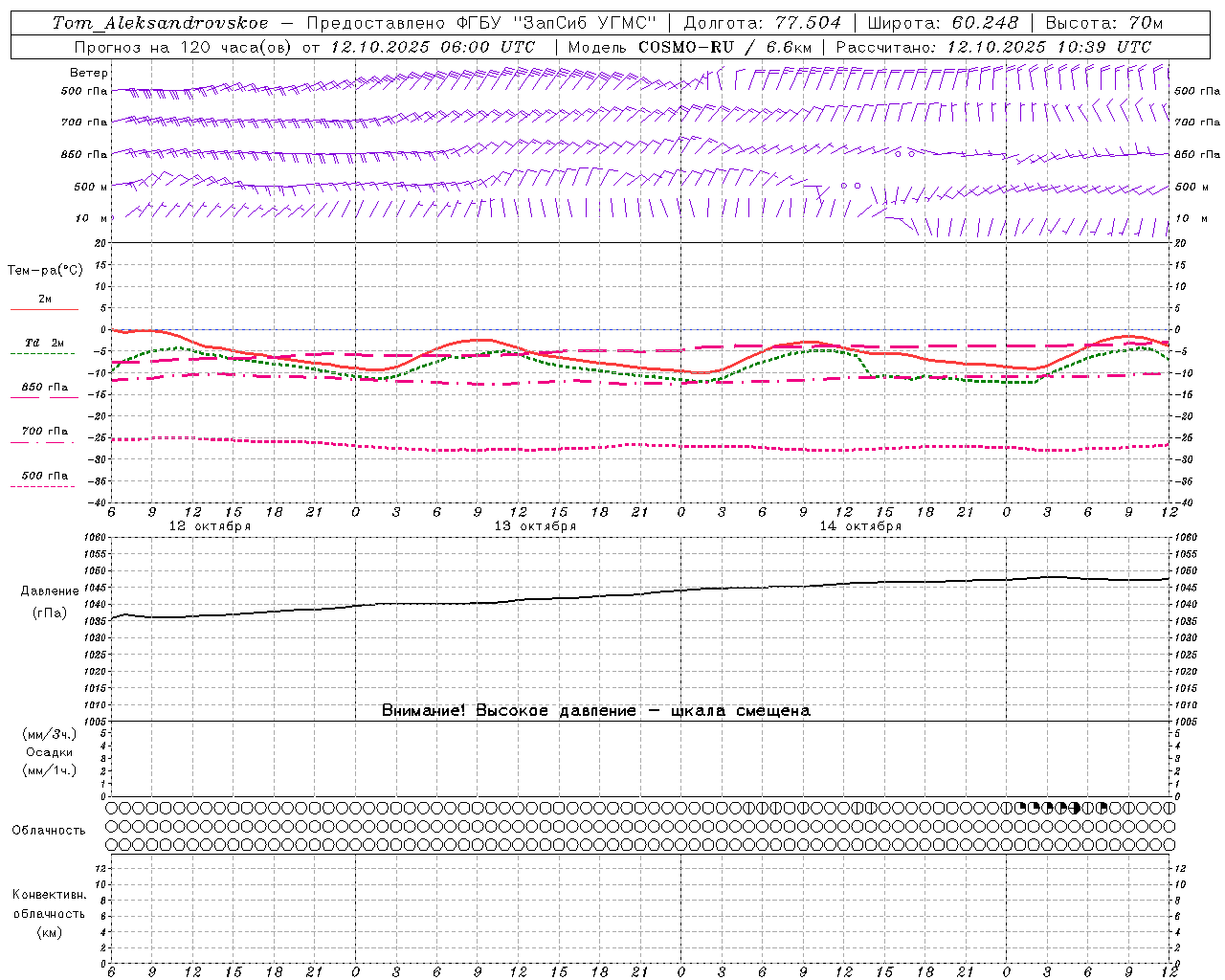The image size is (1225, 980).
Task: Click the '13 октября' date label
Action: tap(535, 526)
